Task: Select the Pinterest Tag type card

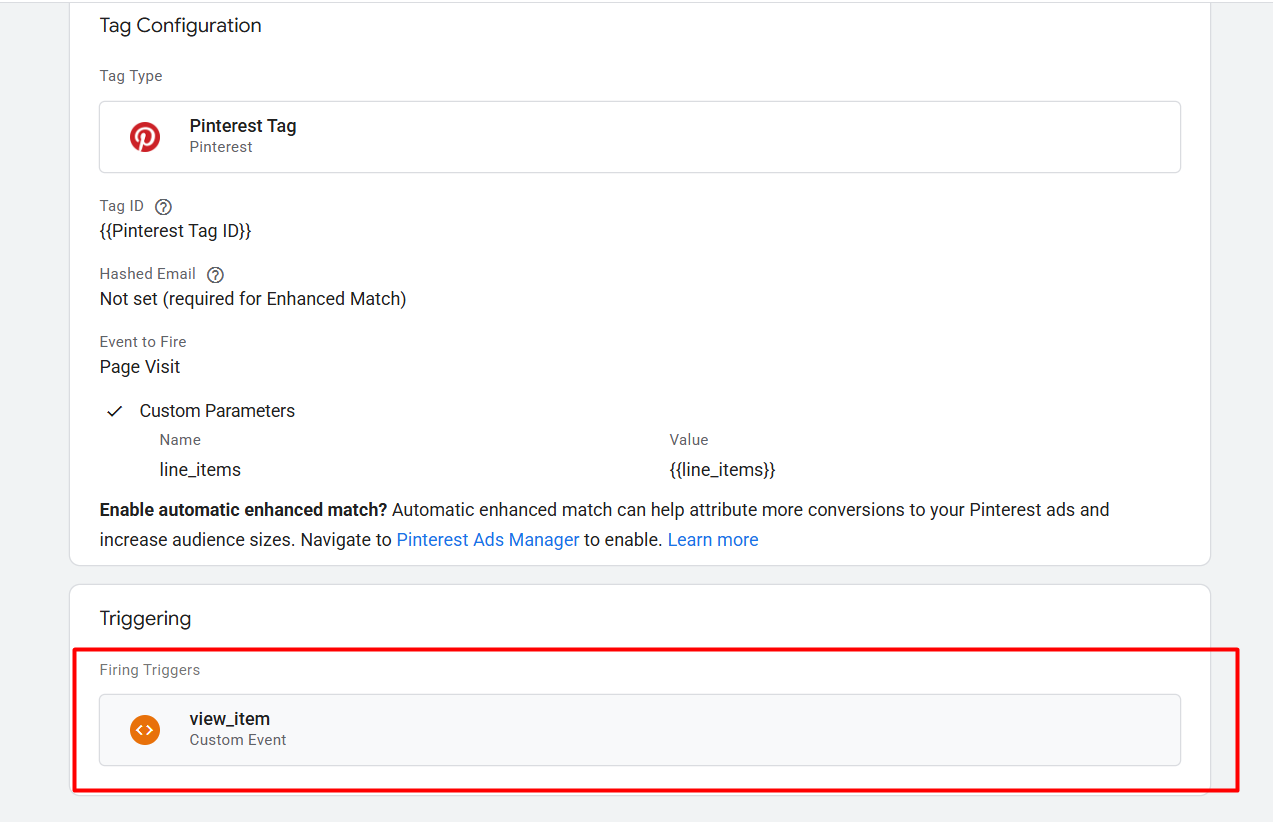Action: [x=640, y=137]
